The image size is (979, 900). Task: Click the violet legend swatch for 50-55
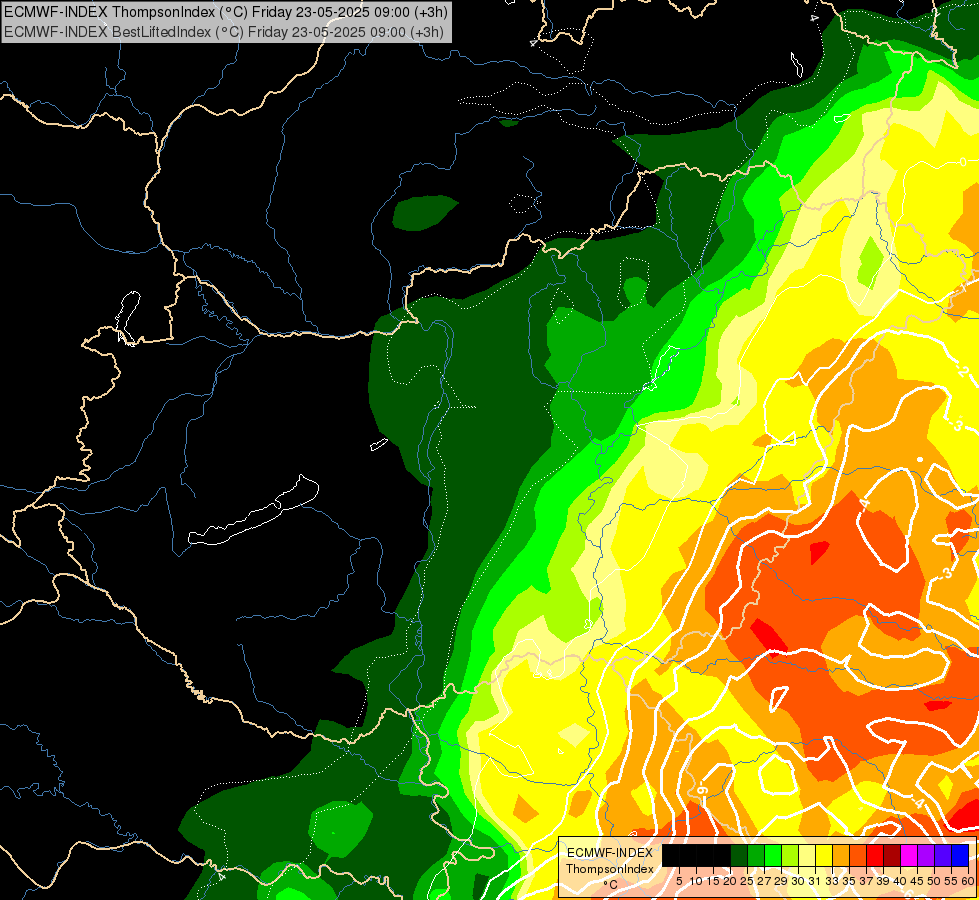(943, 855)
